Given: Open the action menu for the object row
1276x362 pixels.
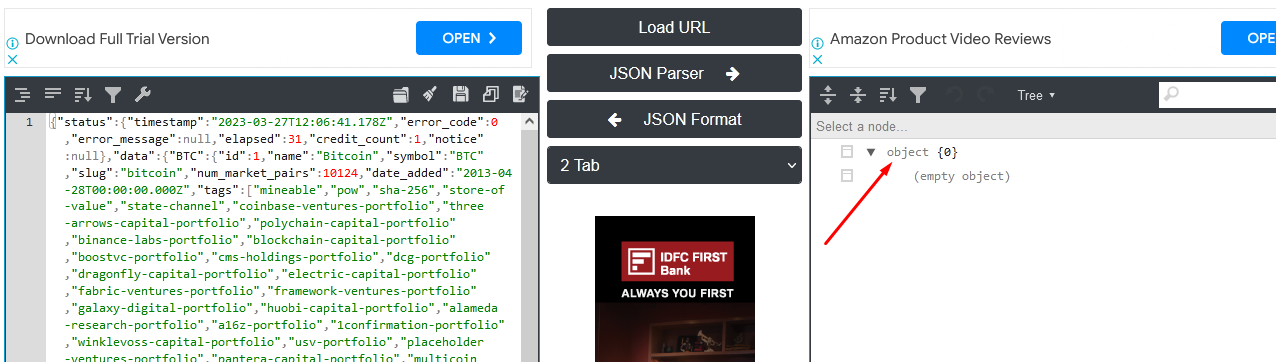Looking at the screenshot, I should [x=847, y=152].
